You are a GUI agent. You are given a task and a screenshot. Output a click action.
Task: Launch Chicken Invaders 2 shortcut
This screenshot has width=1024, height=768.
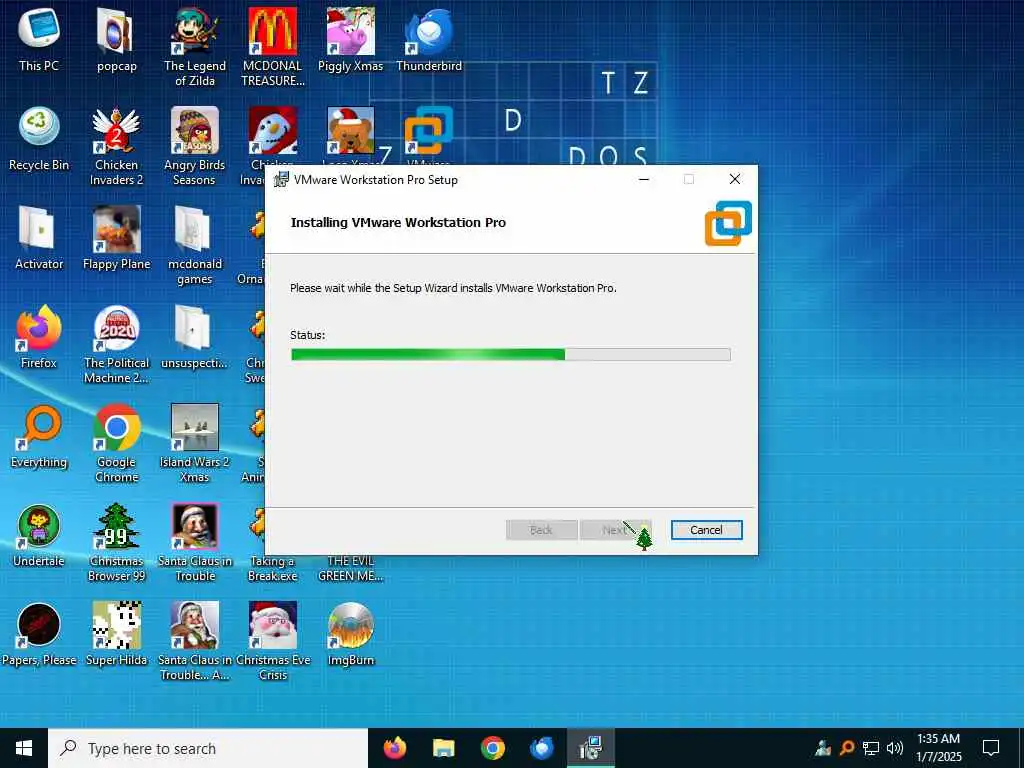click(x=116, y=146)
